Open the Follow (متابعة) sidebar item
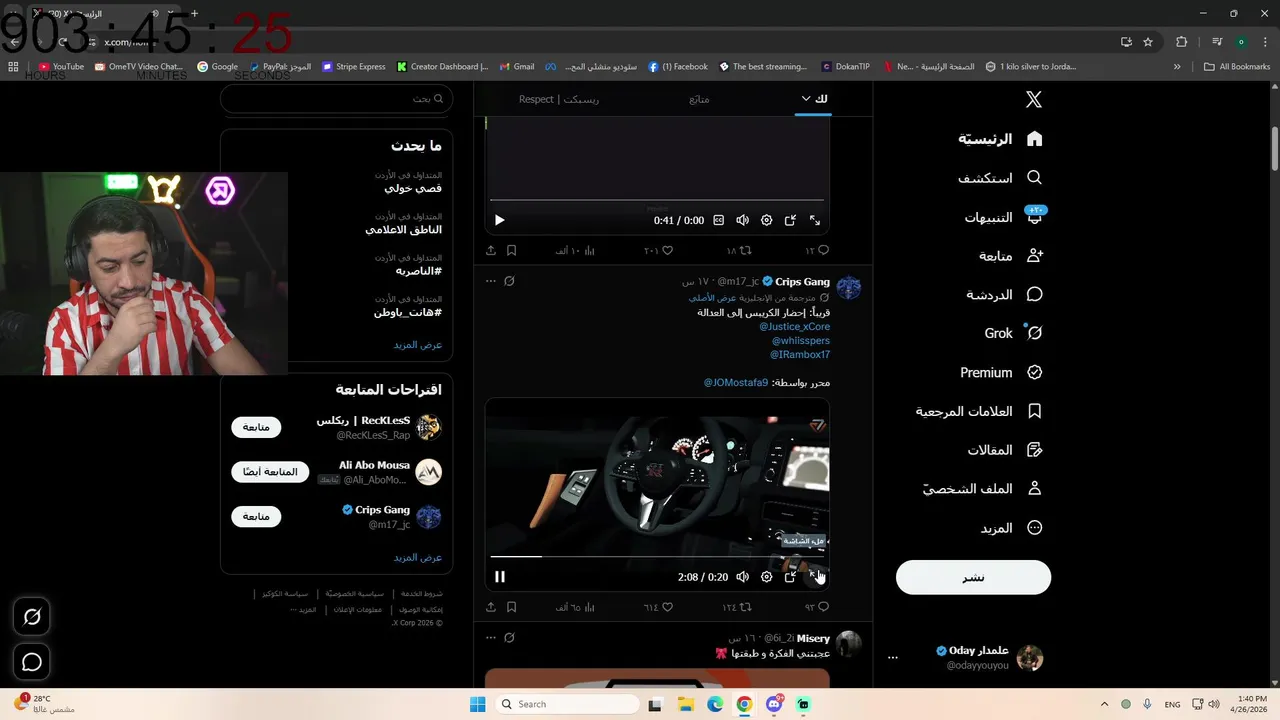The height and width of the screenshot is (720, 1280). pos(1010,256)
